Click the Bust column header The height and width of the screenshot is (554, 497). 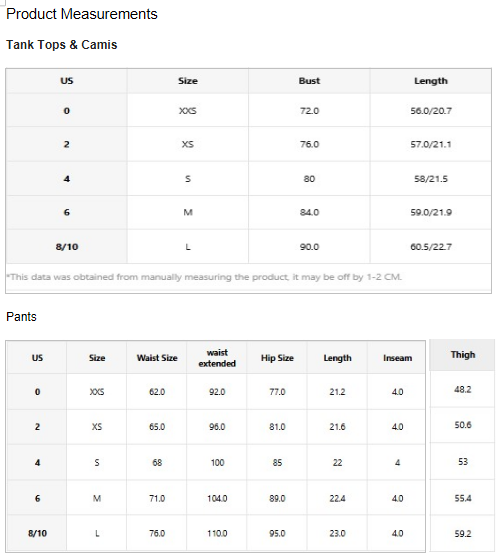coord(309,81)
